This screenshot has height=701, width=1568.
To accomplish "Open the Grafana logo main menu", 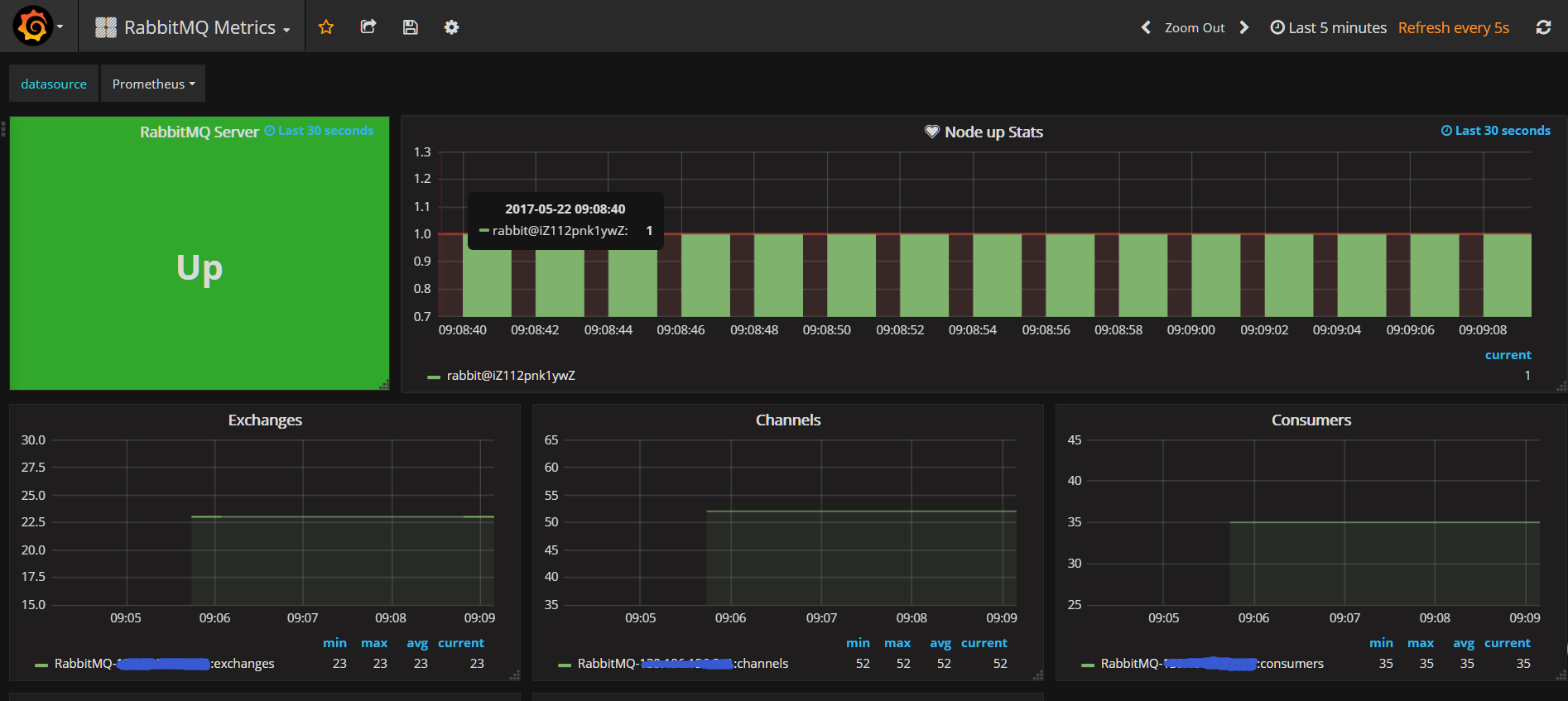I will (38, 26).
